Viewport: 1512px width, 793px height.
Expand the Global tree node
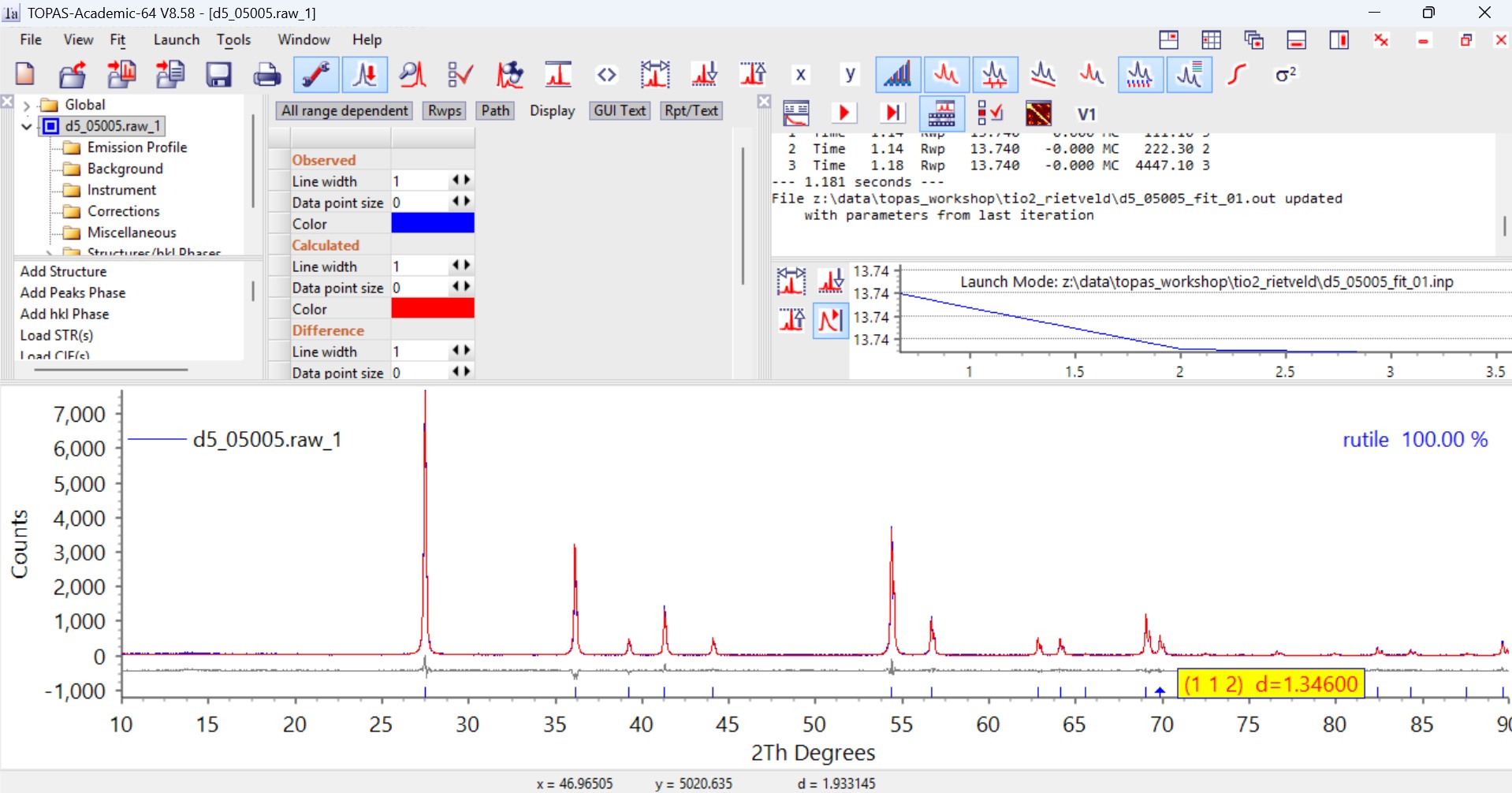click(x=27, y=105)
